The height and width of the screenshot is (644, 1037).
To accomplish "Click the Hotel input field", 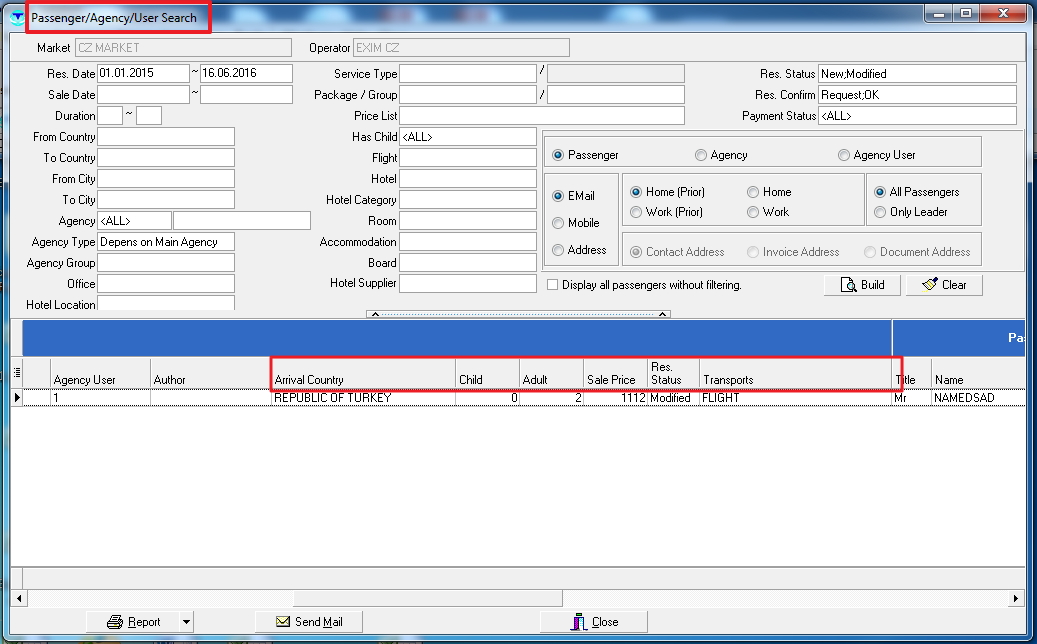I will 468,179.
